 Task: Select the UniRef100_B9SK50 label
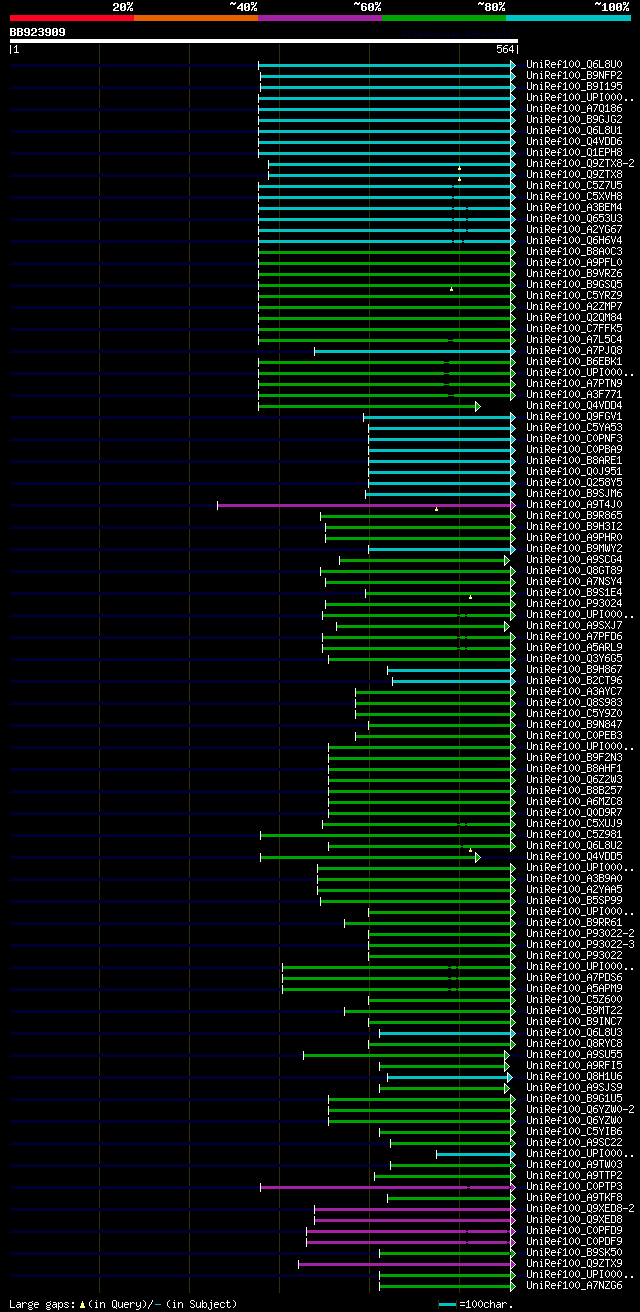574,1253
